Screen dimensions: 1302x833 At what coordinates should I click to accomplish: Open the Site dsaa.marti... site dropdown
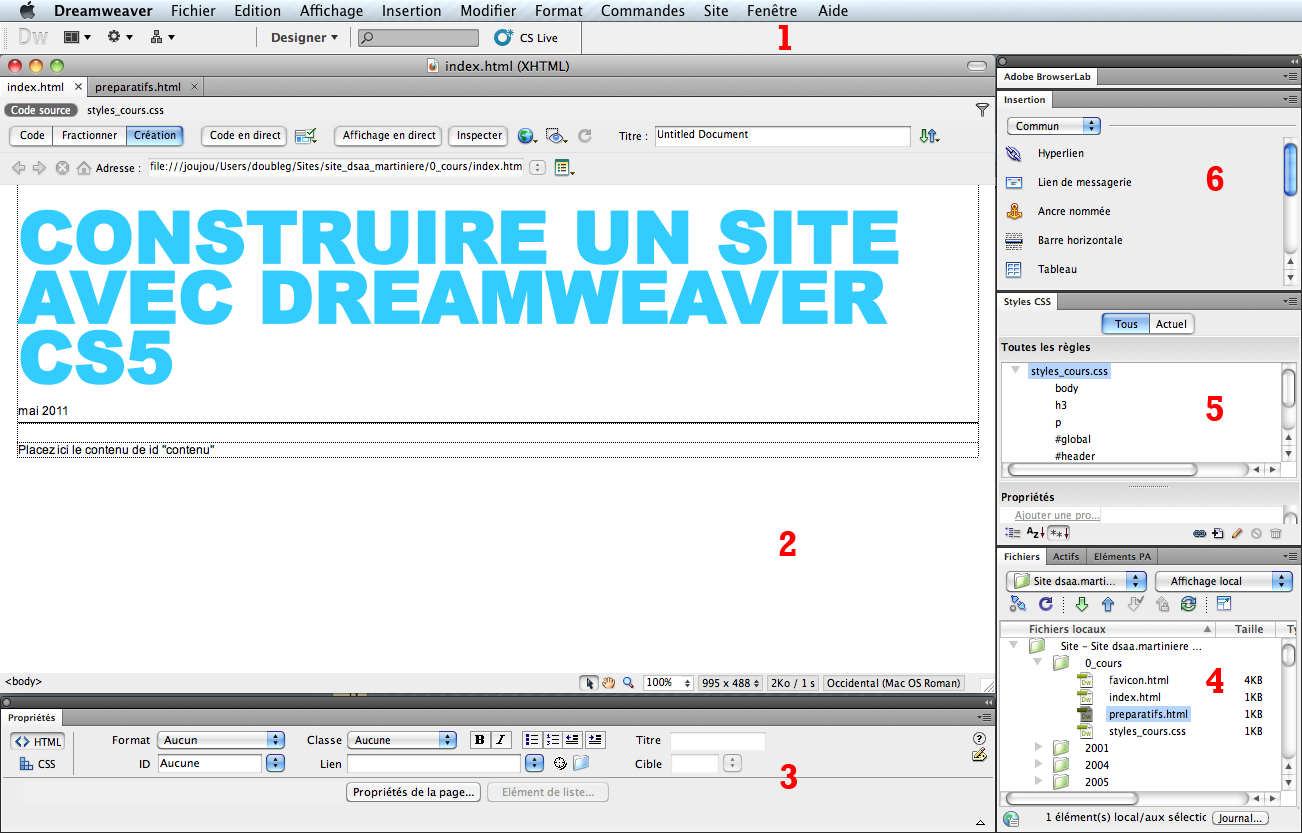pos(1076,581)
